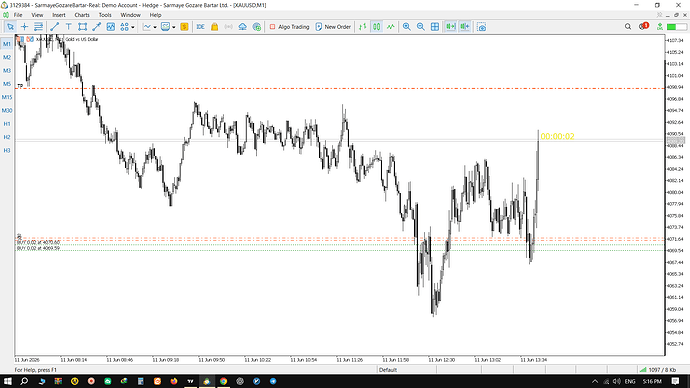
Task: Switch to candlestick chart mode
Action: click(x=376, y=27)
